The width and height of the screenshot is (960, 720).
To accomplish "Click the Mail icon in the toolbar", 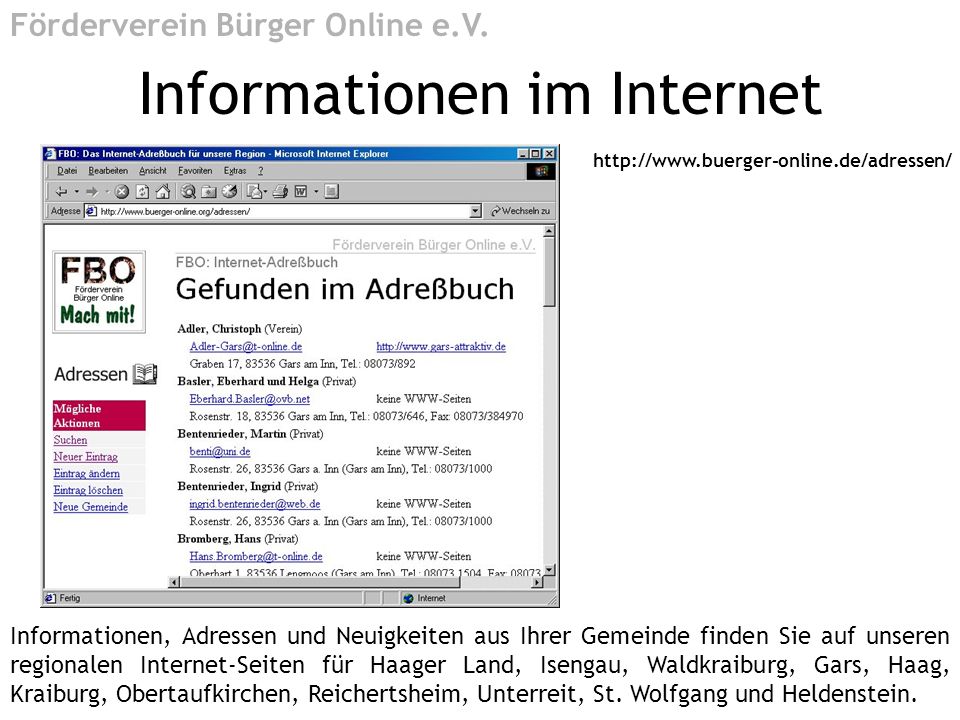I will (x=253, y=192).
